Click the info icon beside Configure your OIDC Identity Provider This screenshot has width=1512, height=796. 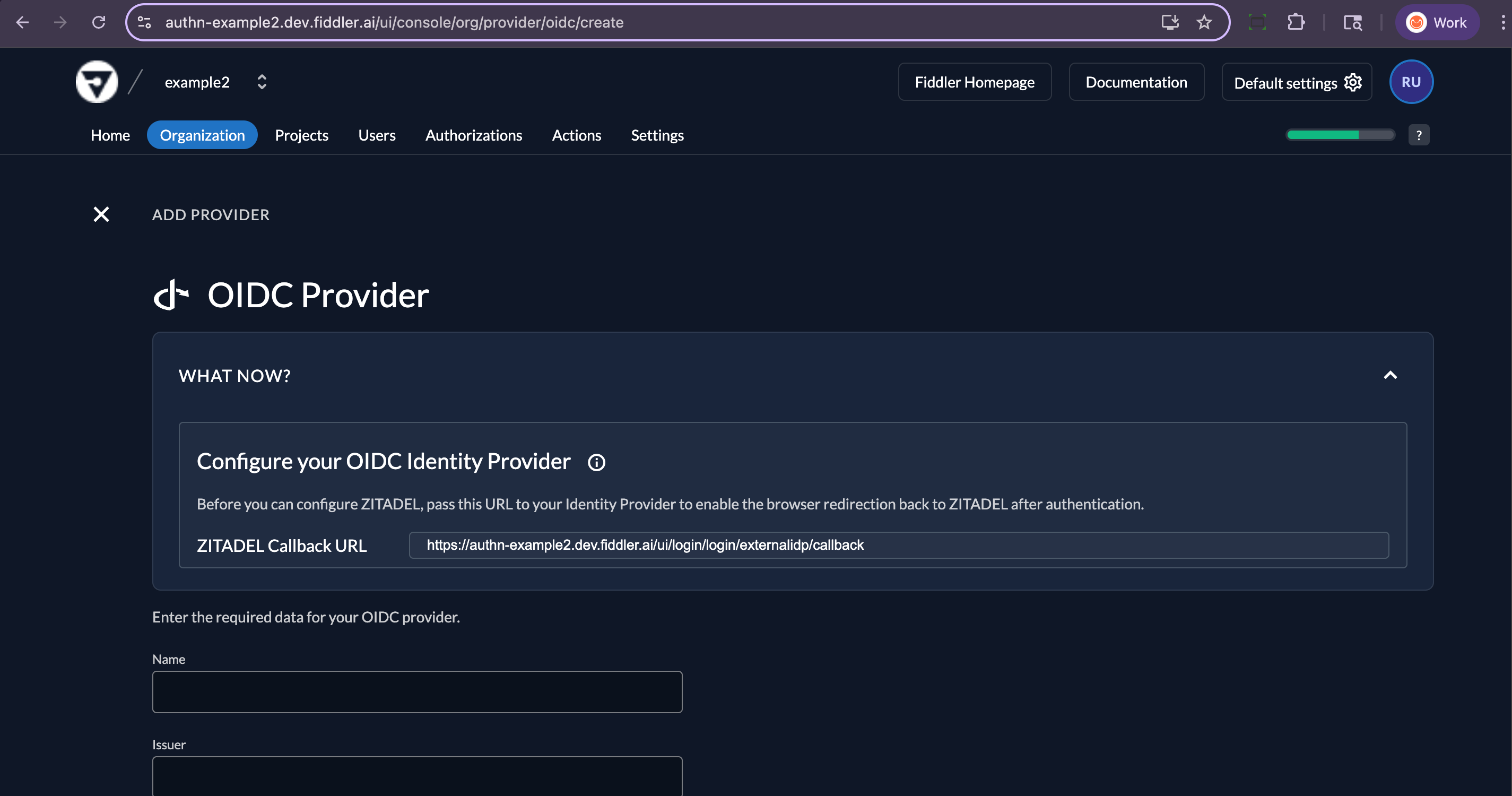coord(596,462)
